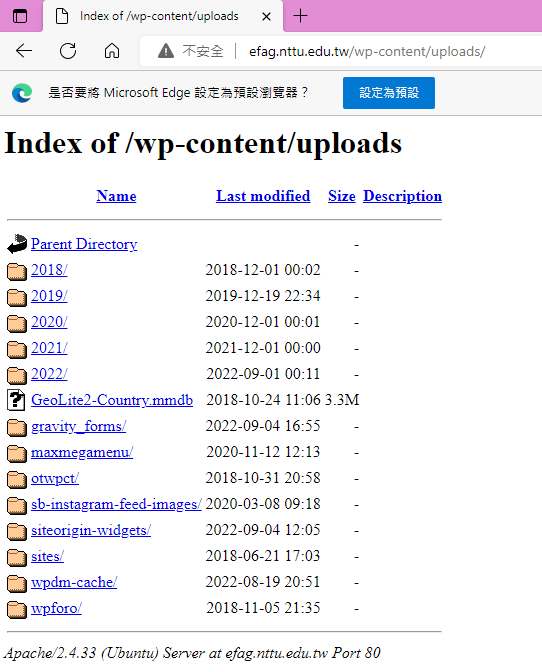Image resolution: width=542 pixels, height=672 pixels.
Task: Open the sb-instagram-feed-images/ folder link
Action: (x=116, y=504)
